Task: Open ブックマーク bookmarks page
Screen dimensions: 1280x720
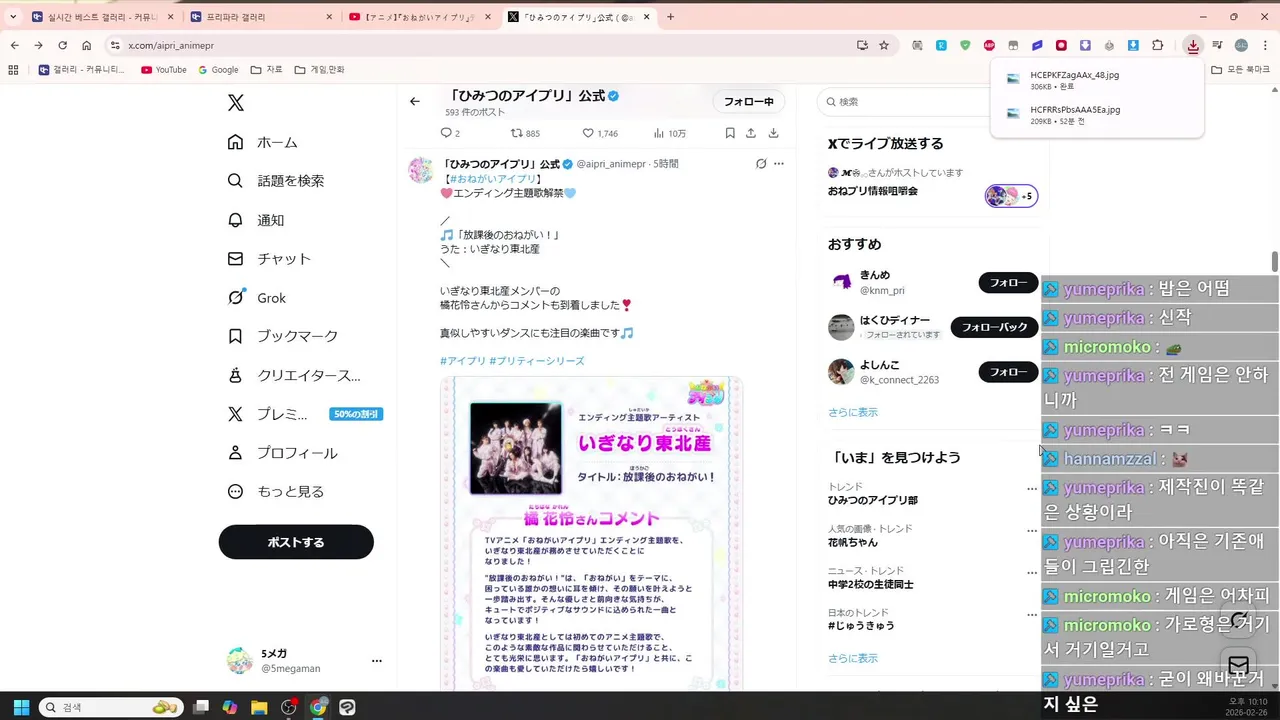Action: (282, 336)
